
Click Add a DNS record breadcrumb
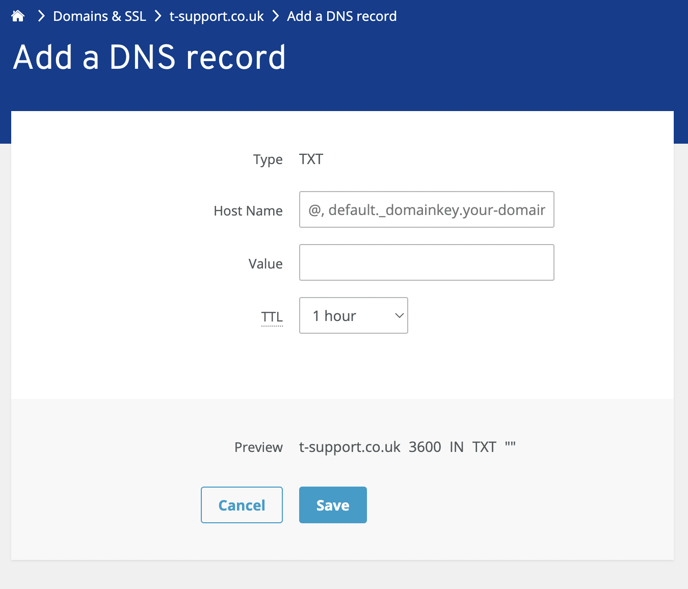click(x=342, y=16)
